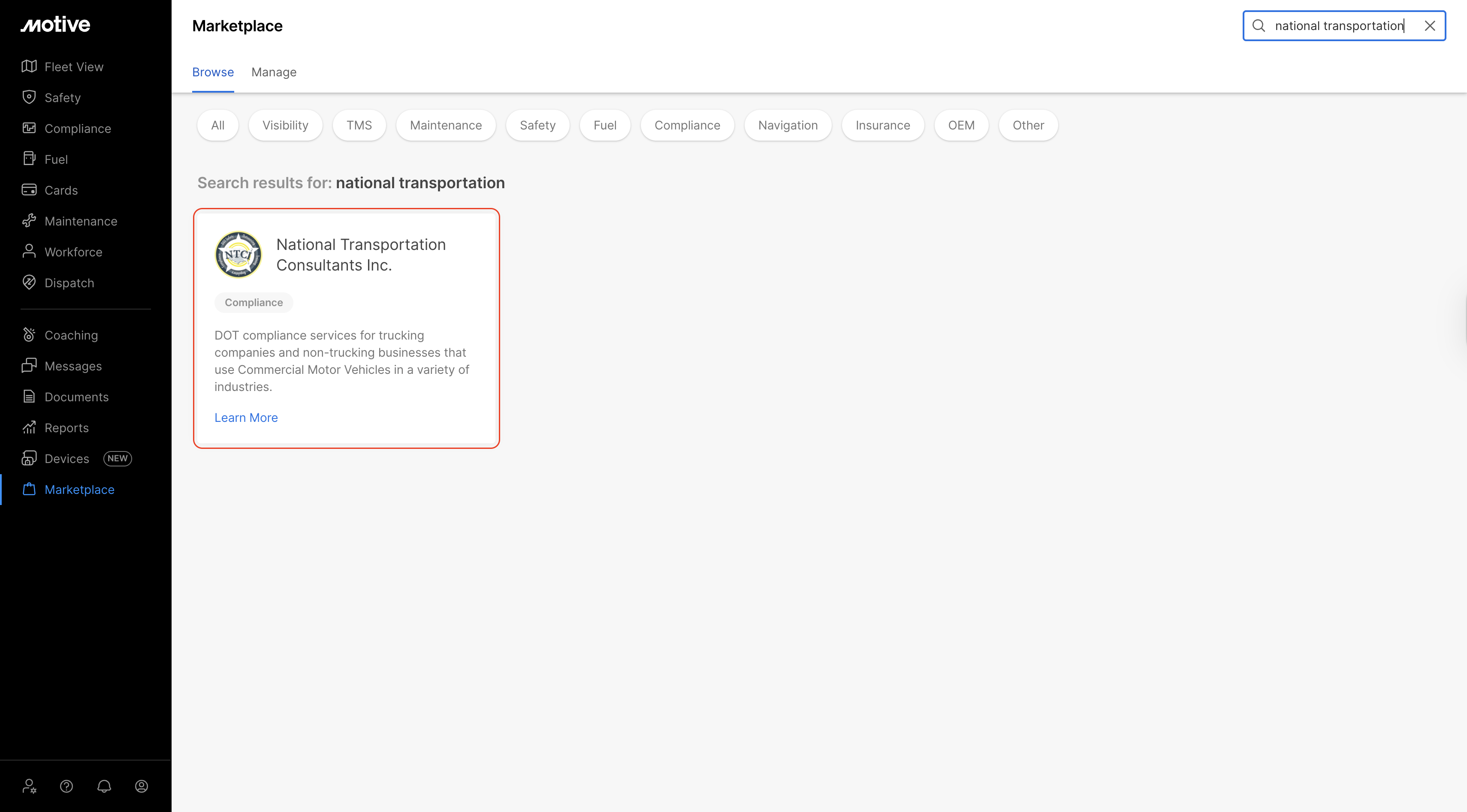Screen dimensions: 1467x812
Task: Click the Motive logo
Action: [x=55, y=24]
